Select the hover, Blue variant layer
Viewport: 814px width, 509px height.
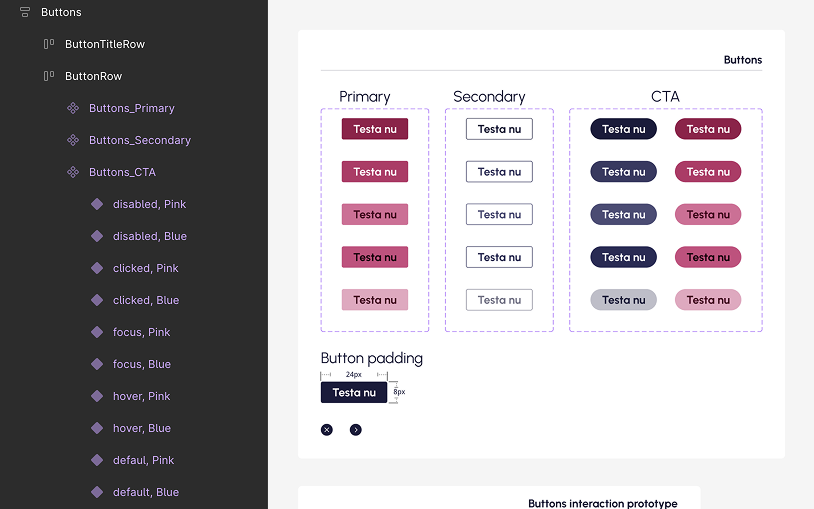tap(141, 428)
